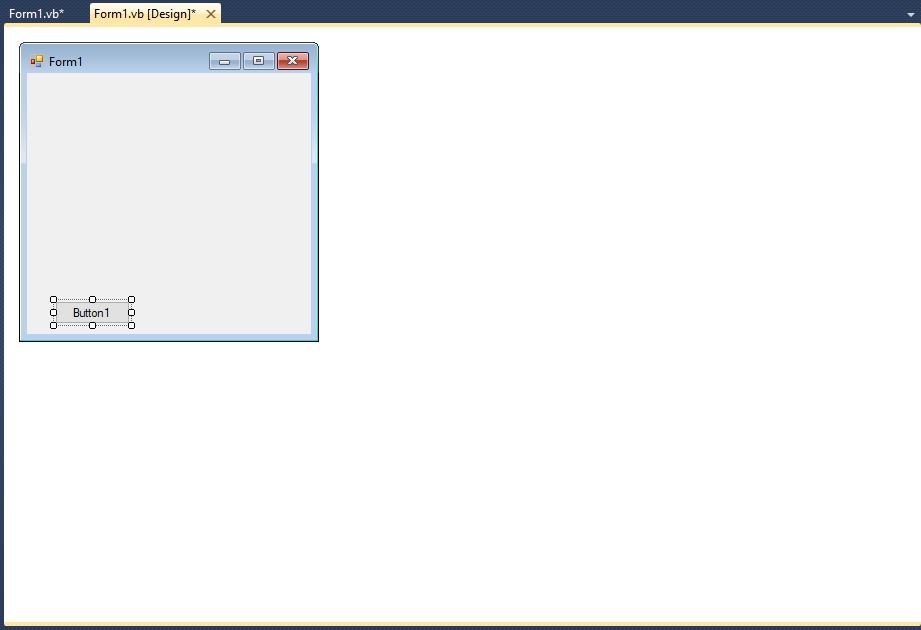
Task: Click the top-left selection handle of Button1
Action: click(52, 298)
